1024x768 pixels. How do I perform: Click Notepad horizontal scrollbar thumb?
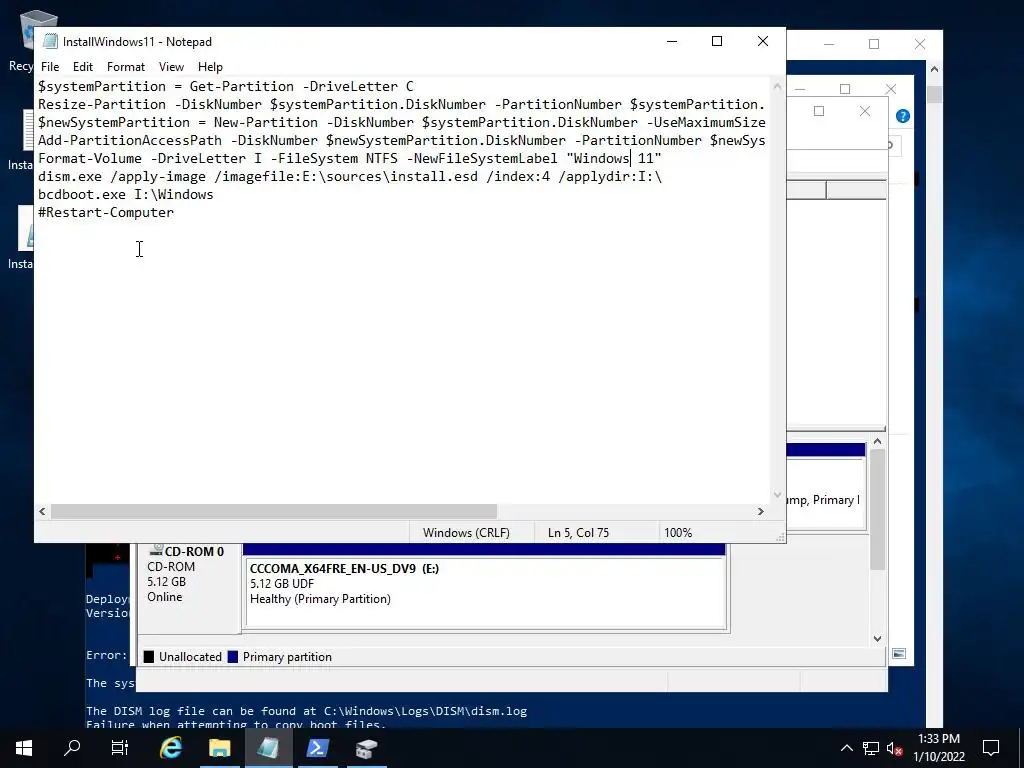pos(274,511)
